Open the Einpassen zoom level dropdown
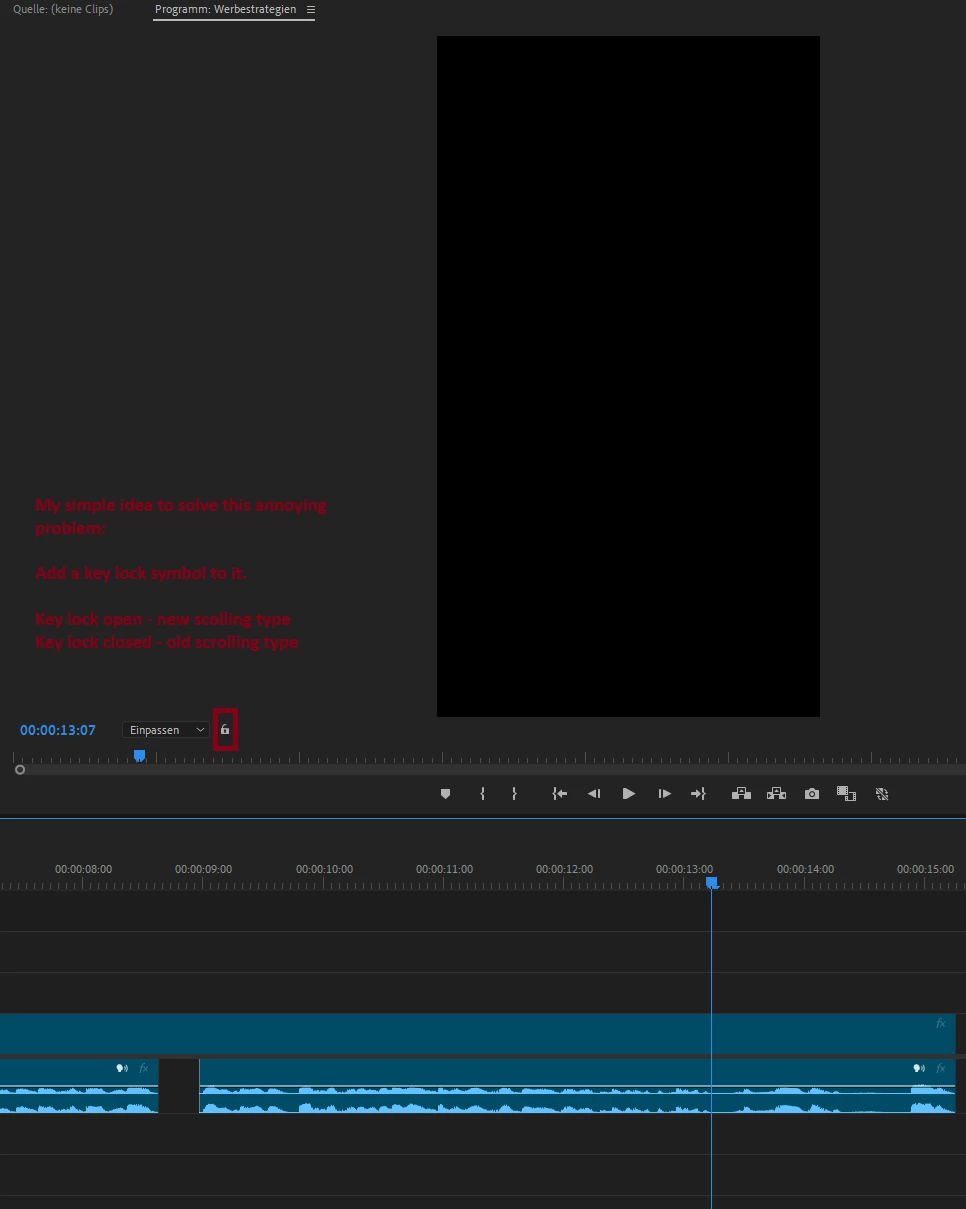The height and width of the screenshot is (1209, 966). coord(166,730)
